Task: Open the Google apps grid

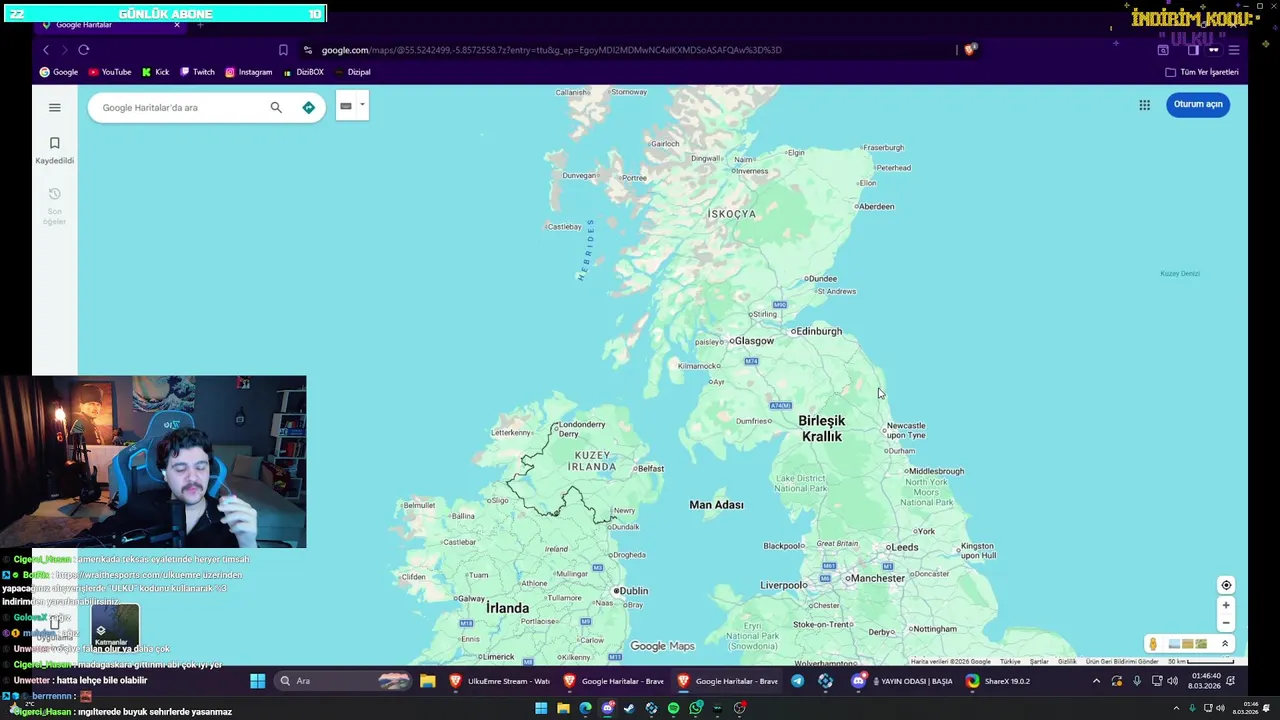Action: (1144, 104)
